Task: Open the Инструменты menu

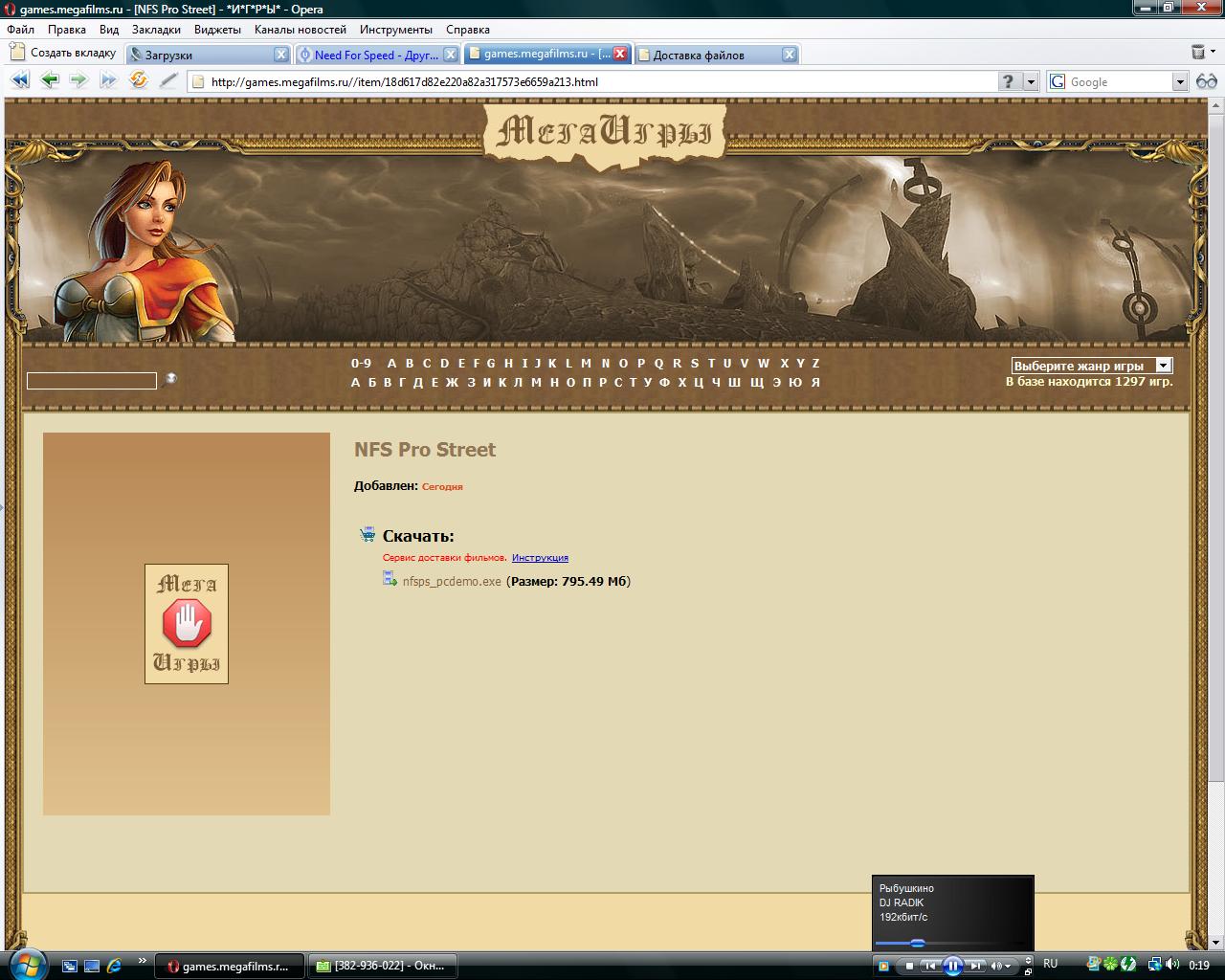Action: click(x=395, y=30)
